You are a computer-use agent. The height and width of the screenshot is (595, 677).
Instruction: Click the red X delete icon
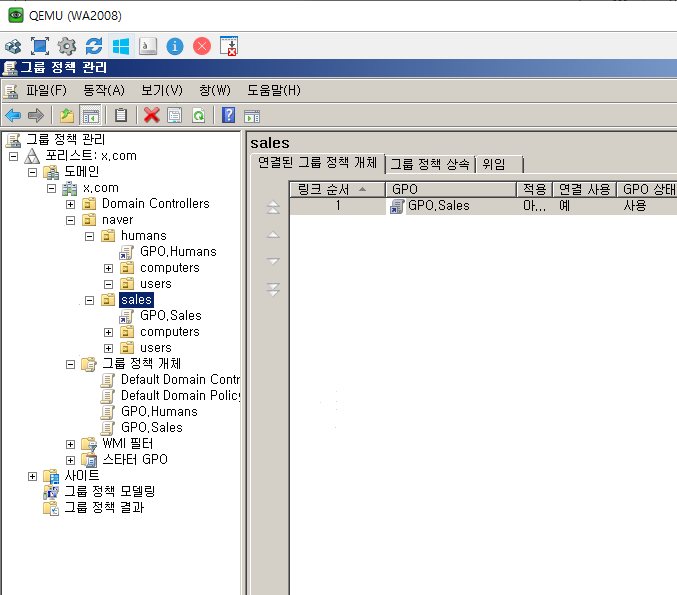click(x=152, y=115)
